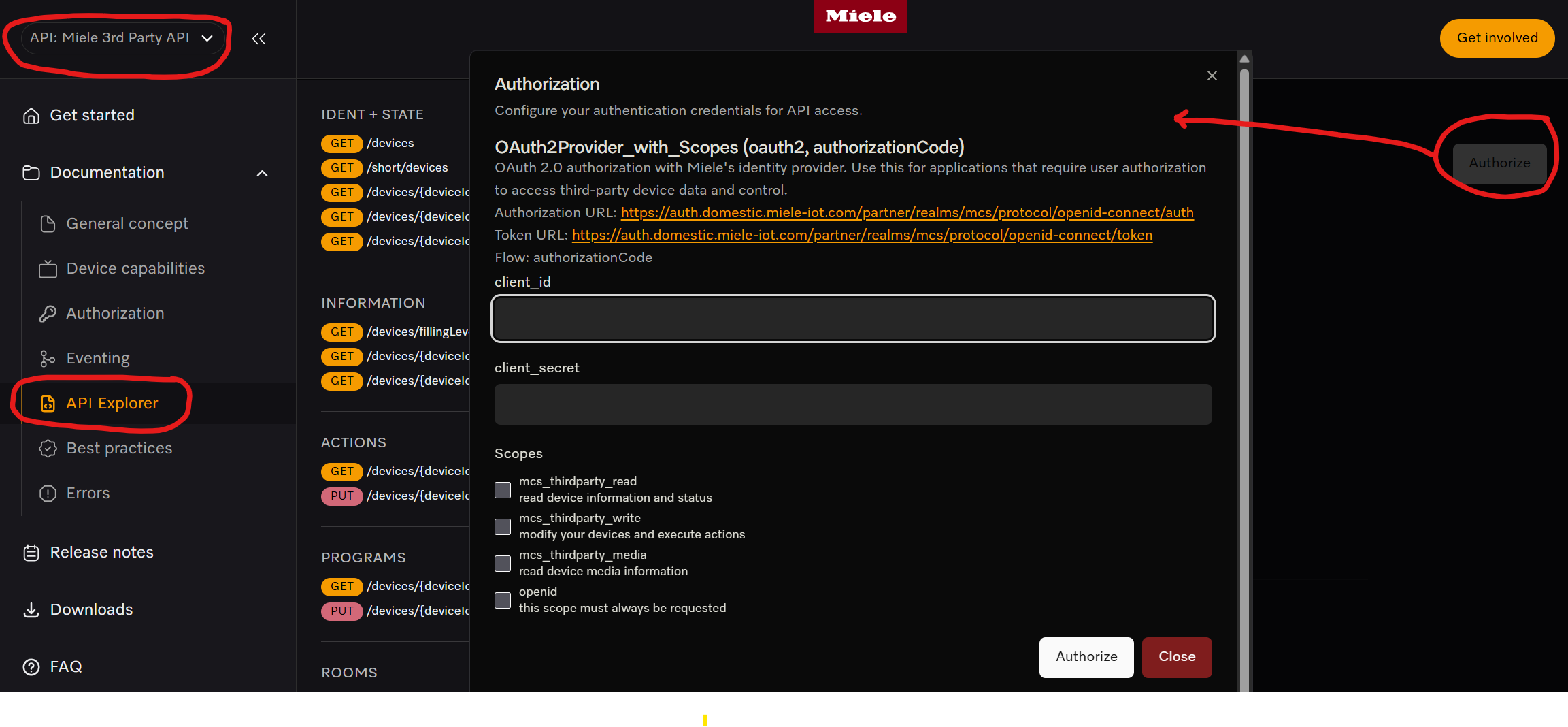This screenshot has width=1568, height=727.
Task: Click the Best practices badge icon
Action: 48,449
